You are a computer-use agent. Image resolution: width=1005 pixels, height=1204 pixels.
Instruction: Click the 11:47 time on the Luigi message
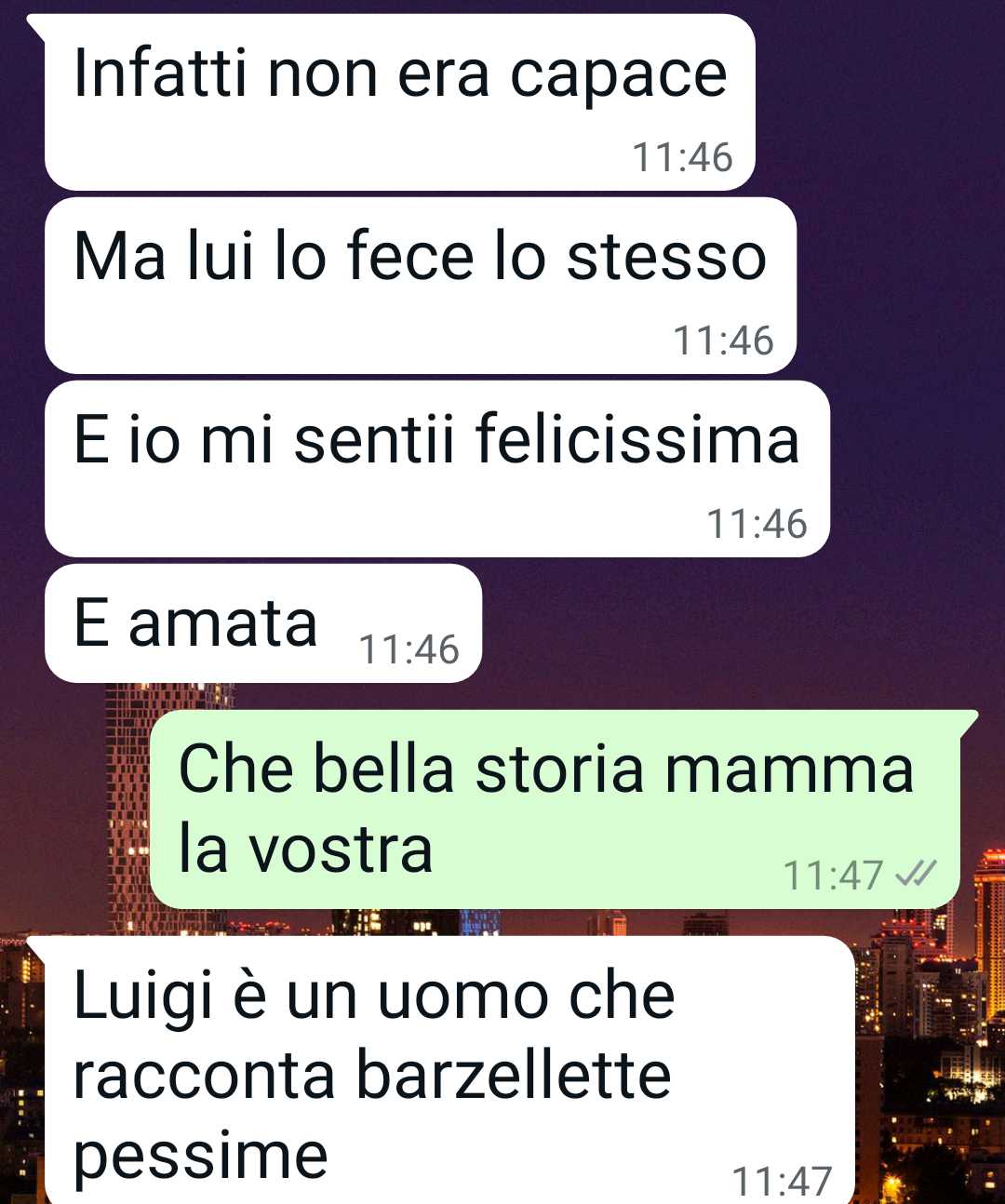pos(782,1181)
